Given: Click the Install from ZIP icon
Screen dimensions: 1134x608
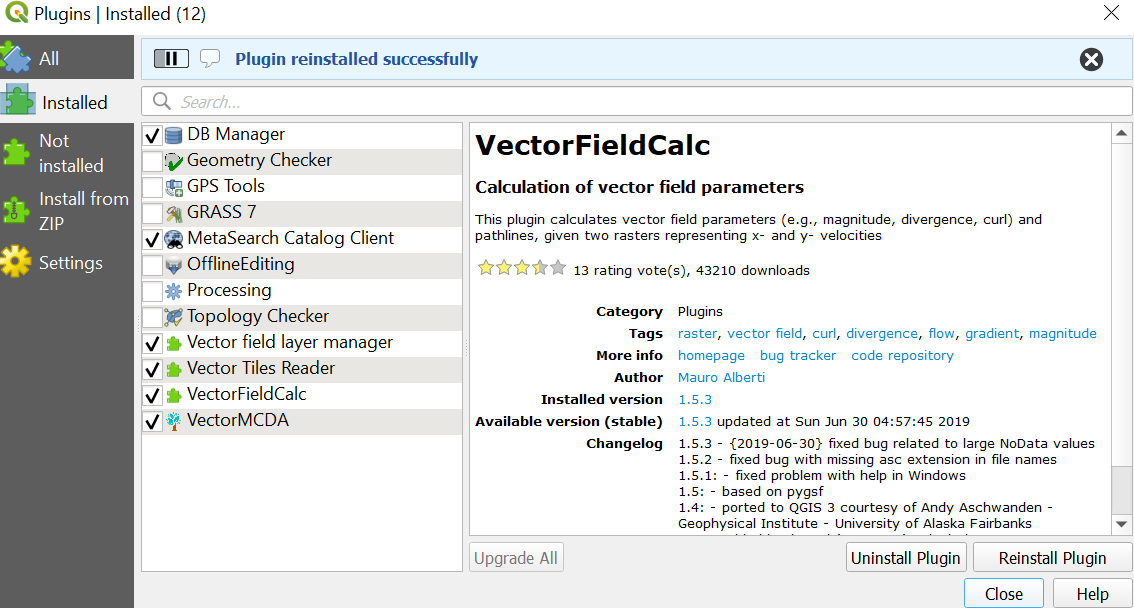Looking at the screenshot, I should click(x=16, y=210).
